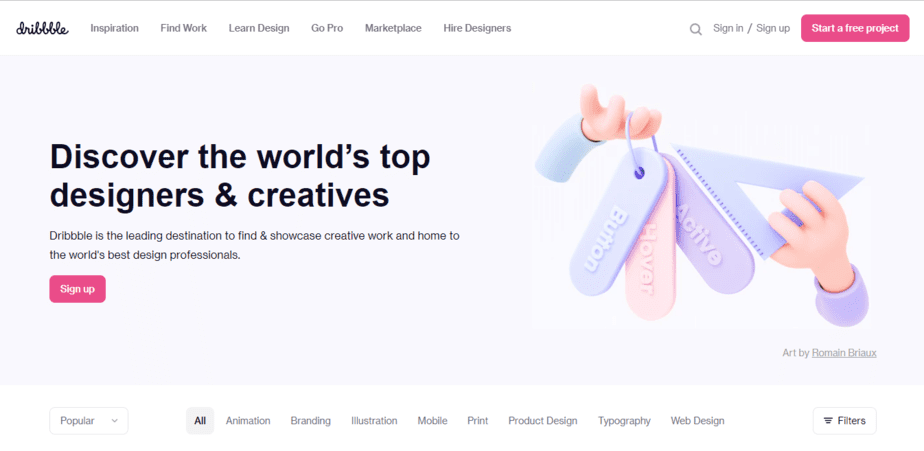The width and height of the screenshot is (924, 451).
Task: Go to Learn Design
Action: tap(259, 28)
